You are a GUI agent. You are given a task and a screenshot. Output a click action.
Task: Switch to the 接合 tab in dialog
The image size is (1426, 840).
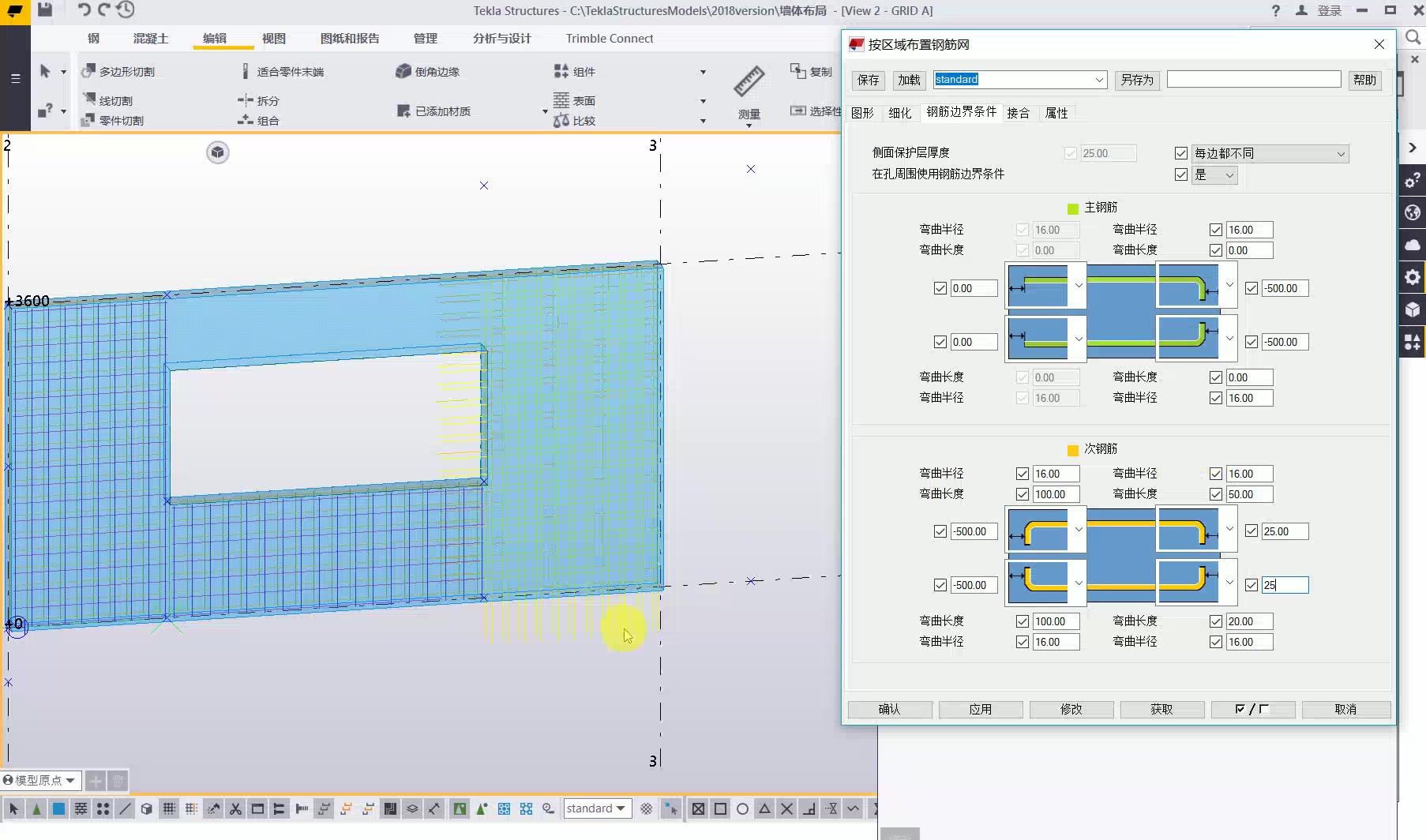click(1019, 113)
